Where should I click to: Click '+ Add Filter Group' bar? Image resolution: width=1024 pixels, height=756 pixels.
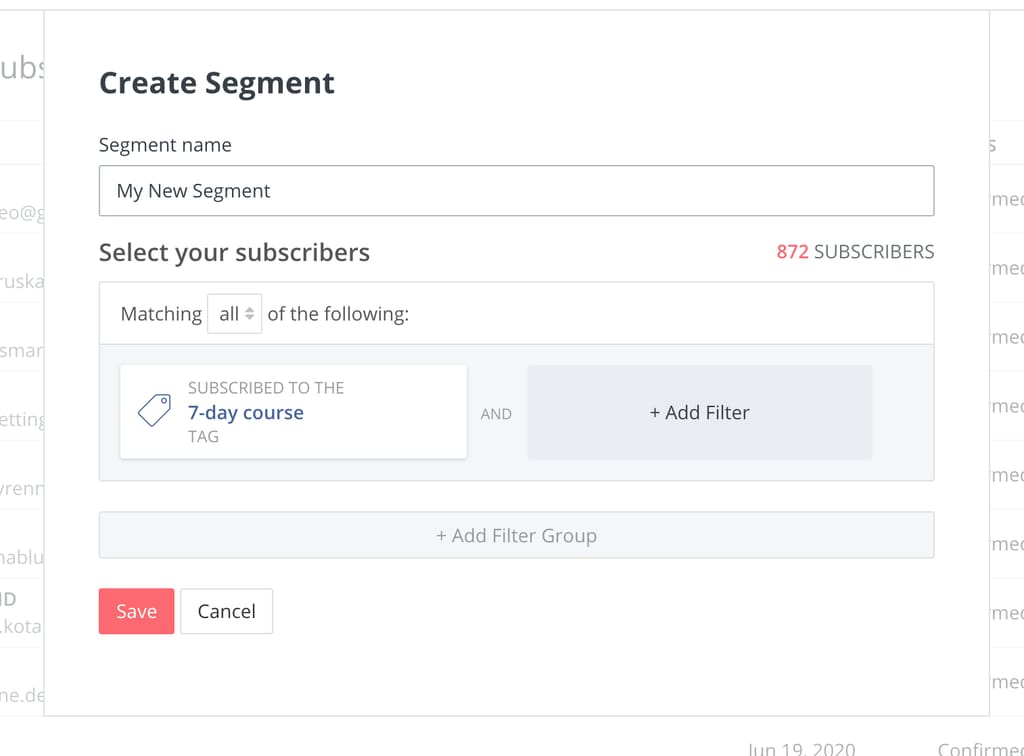(517, 535)
